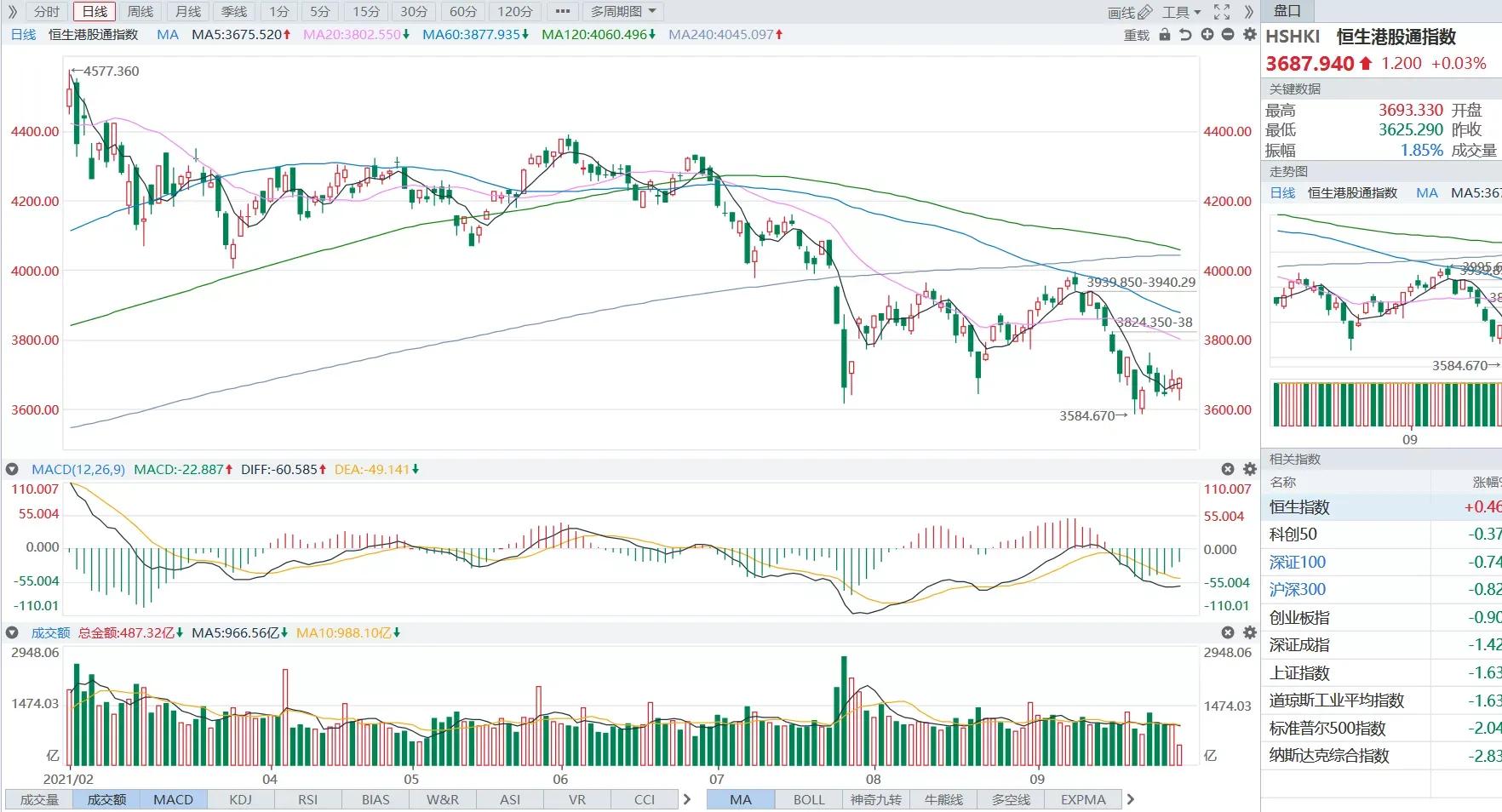The height and width of the screenshot is (812, 1502).
Task: Select 60分 minute period
Action: pos(463,12)
